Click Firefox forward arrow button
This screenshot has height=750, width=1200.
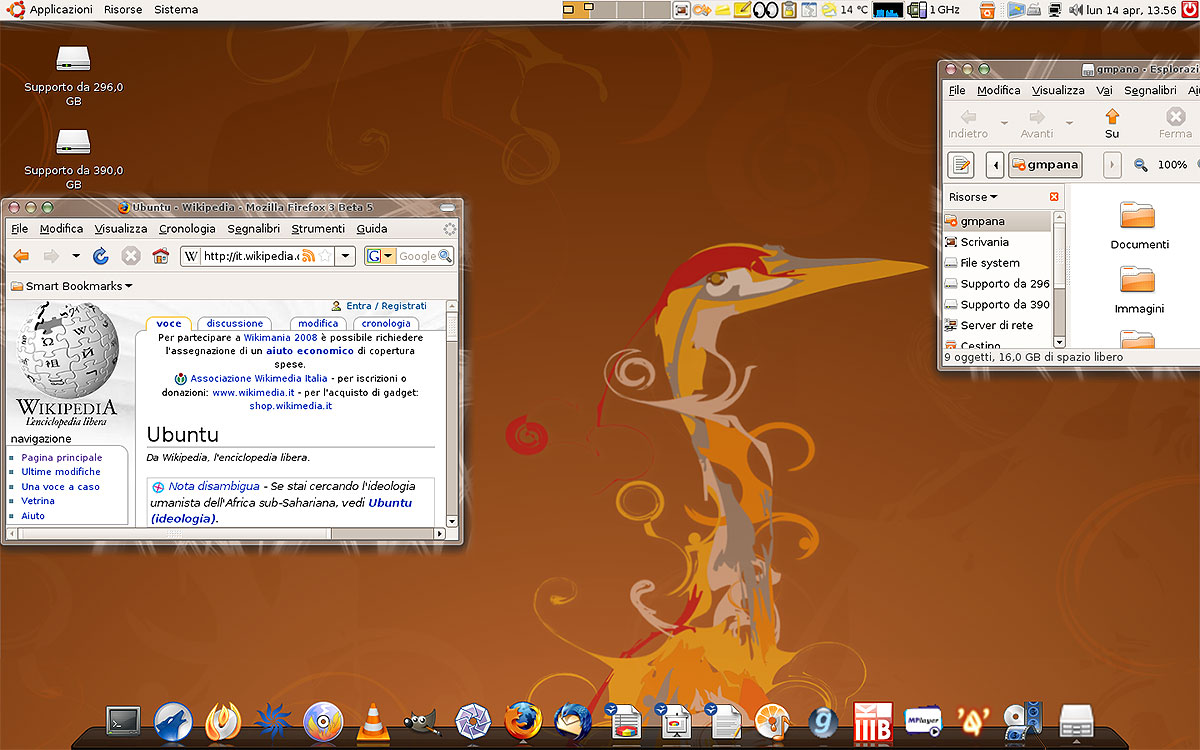(51, 256)
